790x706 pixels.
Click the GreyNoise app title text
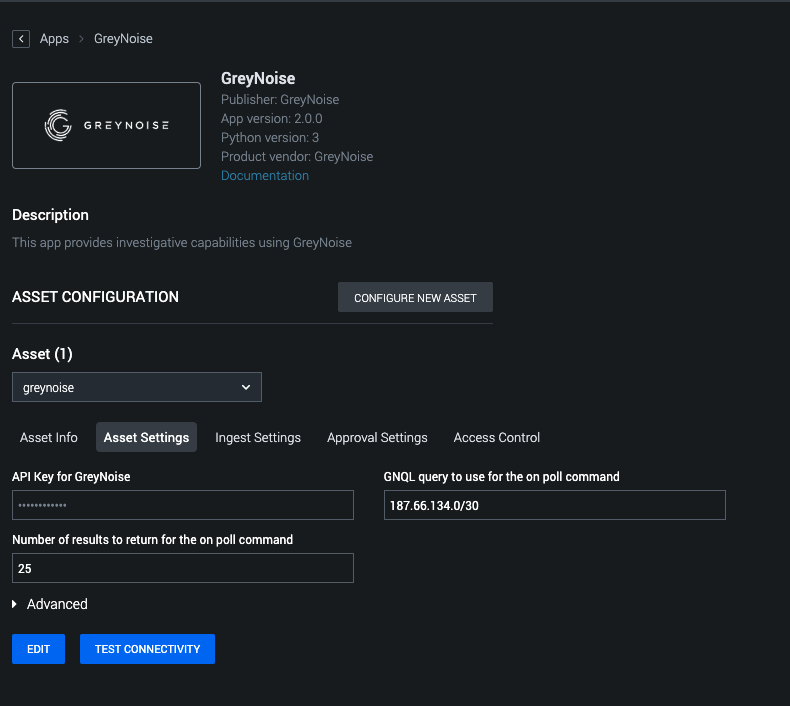coord(258,79)
